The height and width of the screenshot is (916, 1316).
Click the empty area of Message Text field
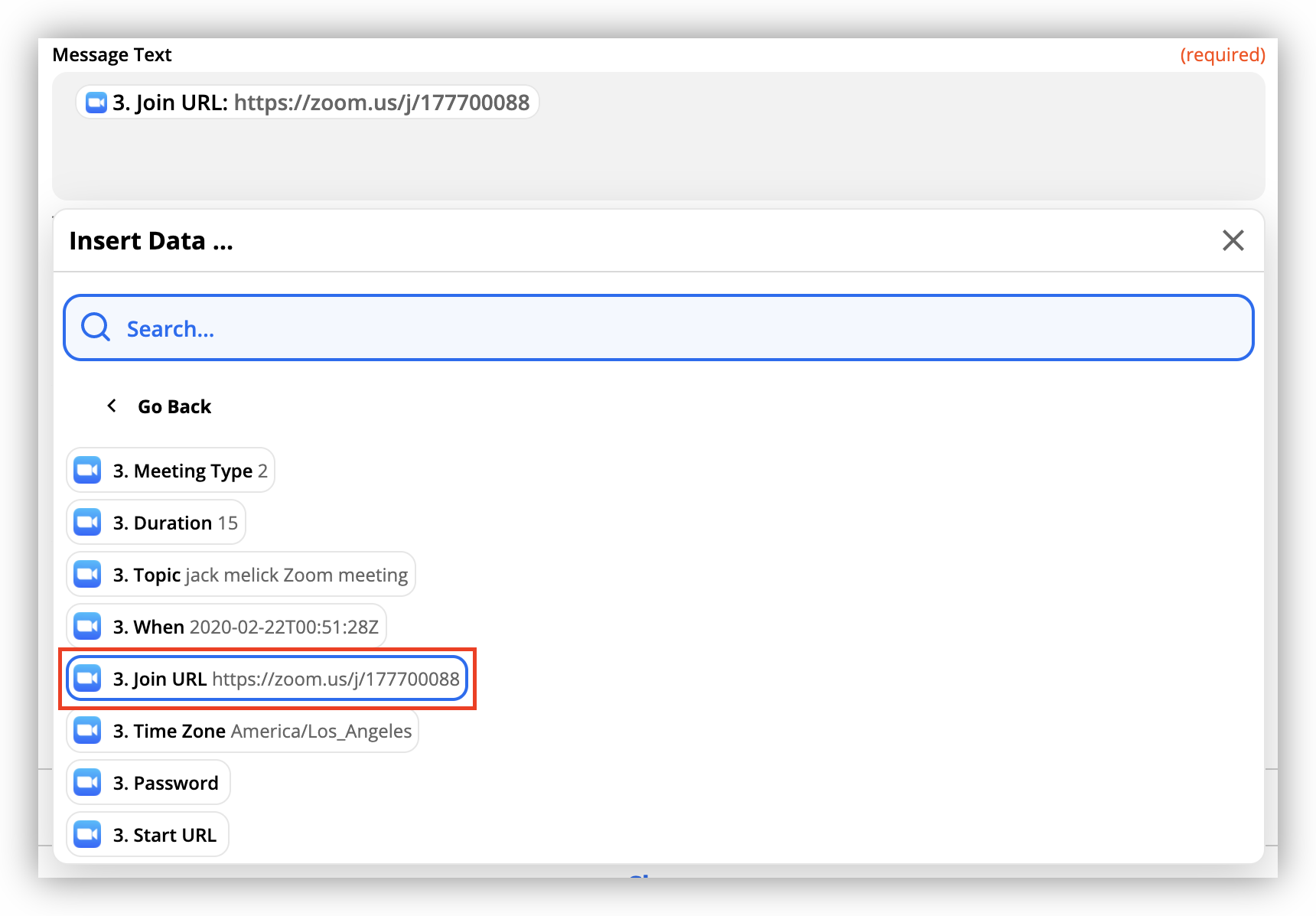click(658, 161)
